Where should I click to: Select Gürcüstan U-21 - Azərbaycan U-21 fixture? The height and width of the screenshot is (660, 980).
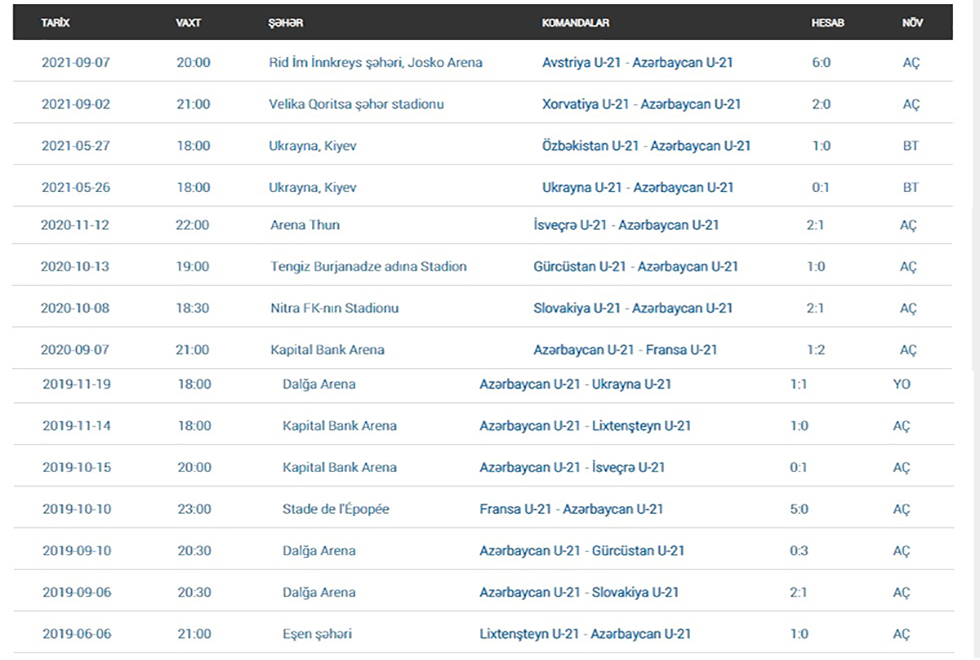point(636,266)
